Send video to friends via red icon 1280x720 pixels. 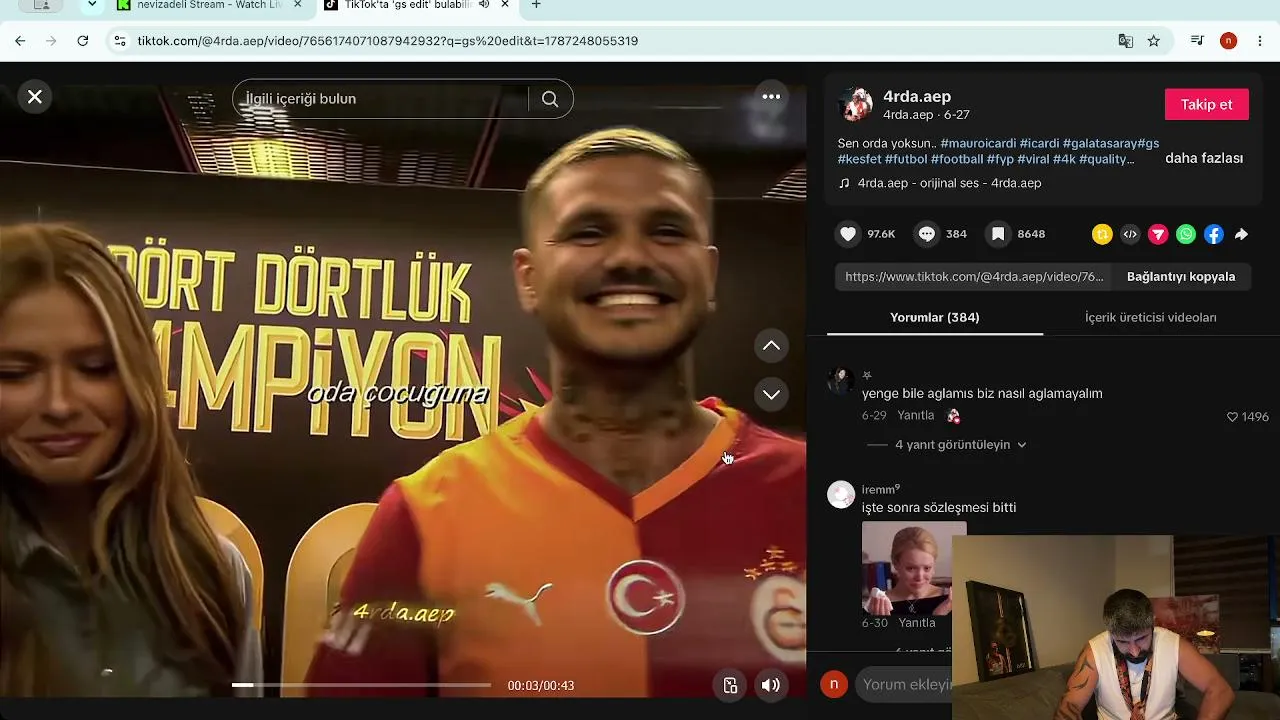[1158, 234]
